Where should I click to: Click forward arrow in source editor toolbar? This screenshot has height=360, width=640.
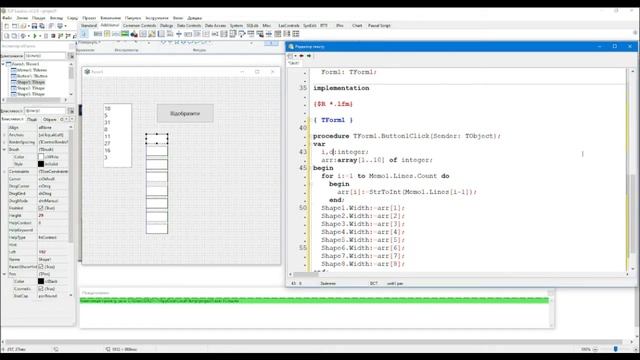click(309, 56)
